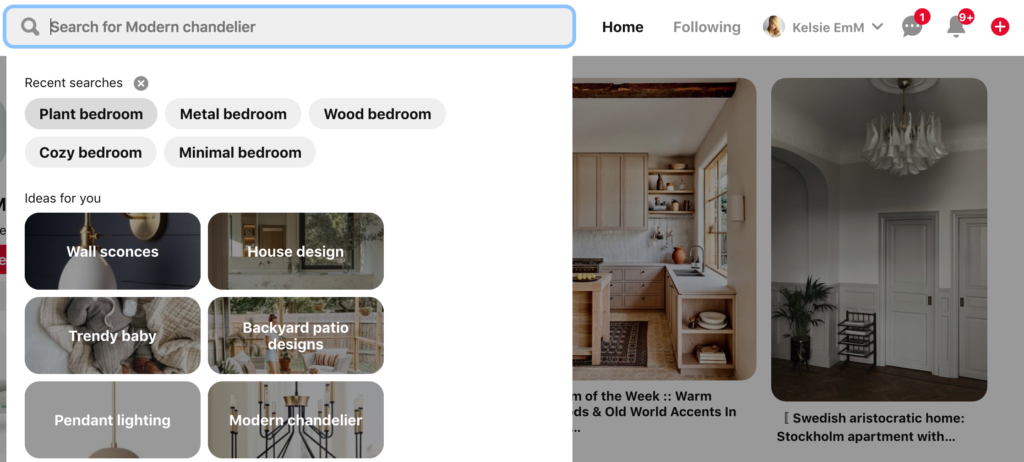The height and width of the screenshot is (462, 1024).
Task: Open the Wall sconces idea tile
Action: [x=112, y=251]
